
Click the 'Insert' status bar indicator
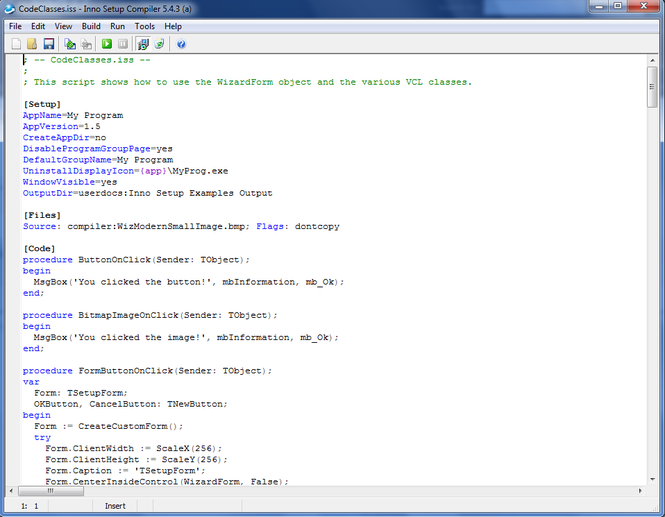(115, 506)
